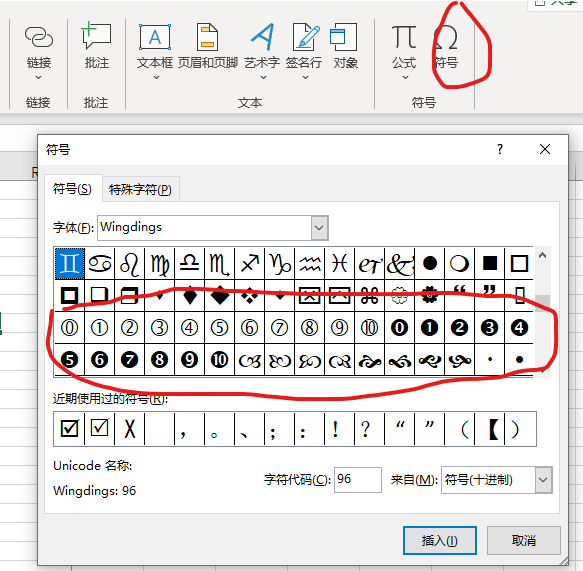
Task: Select the black circled ❽ symbol
Action: click(160, 359)
